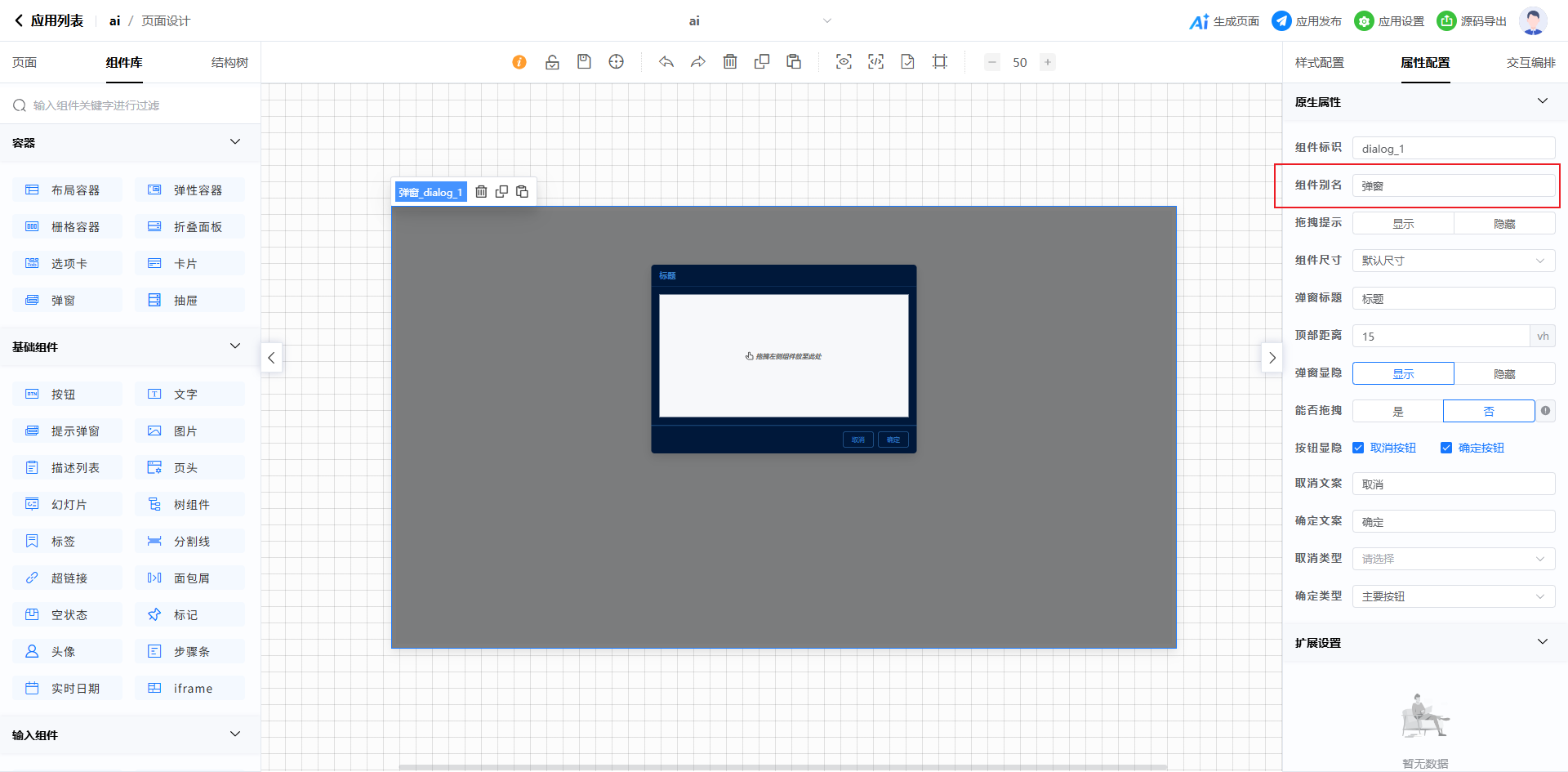
Task: Go back to 应用列表
Action: click(x=49, y=21)
